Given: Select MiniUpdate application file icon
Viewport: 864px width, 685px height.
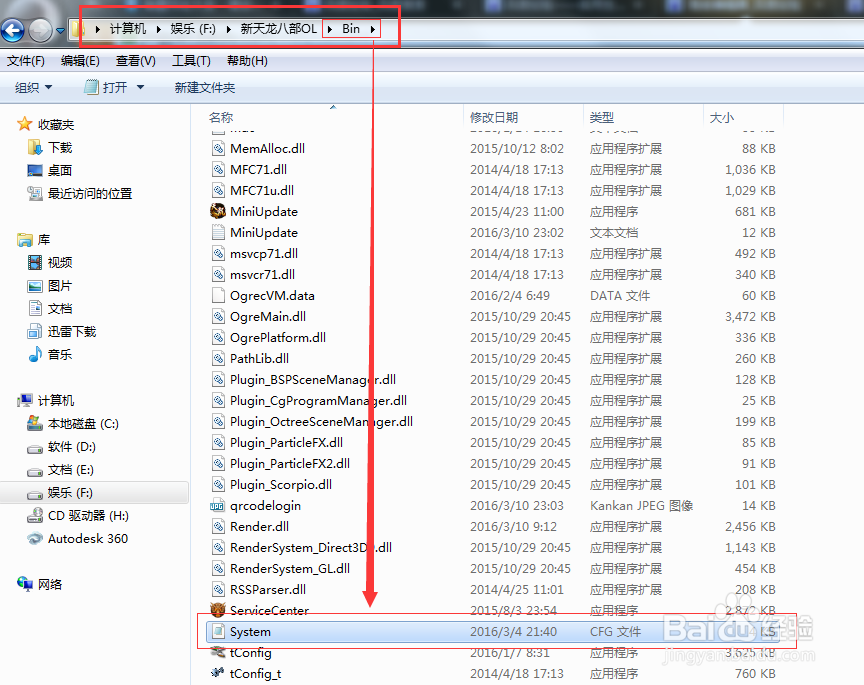Looking at the screenshot, I should point(218,211).
